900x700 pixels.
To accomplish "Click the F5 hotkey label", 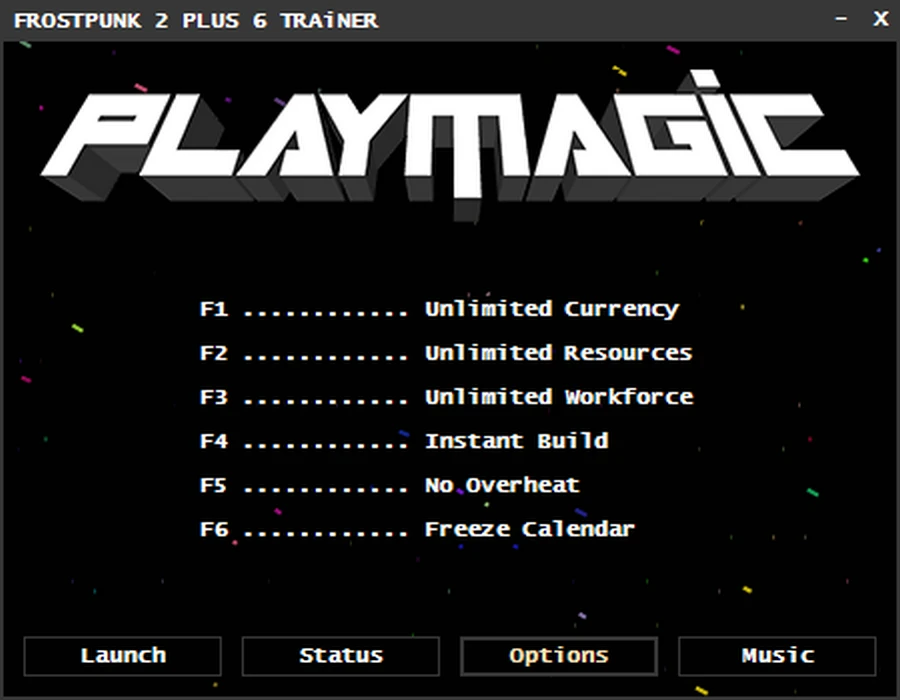I will (x=214, y=486).
